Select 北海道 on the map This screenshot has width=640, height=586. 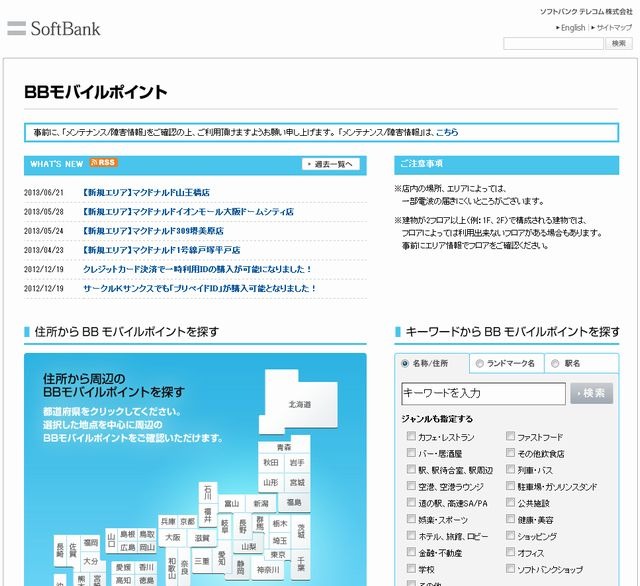299,404
